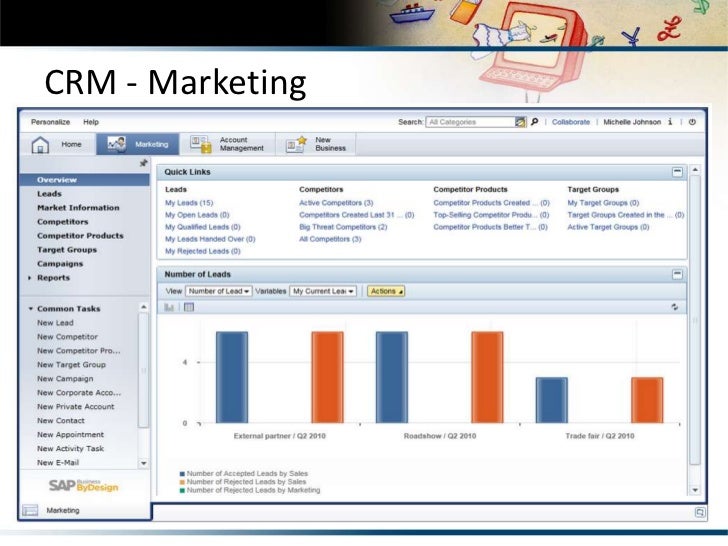Open All Competitors (3) link

[x=330, y=239]
